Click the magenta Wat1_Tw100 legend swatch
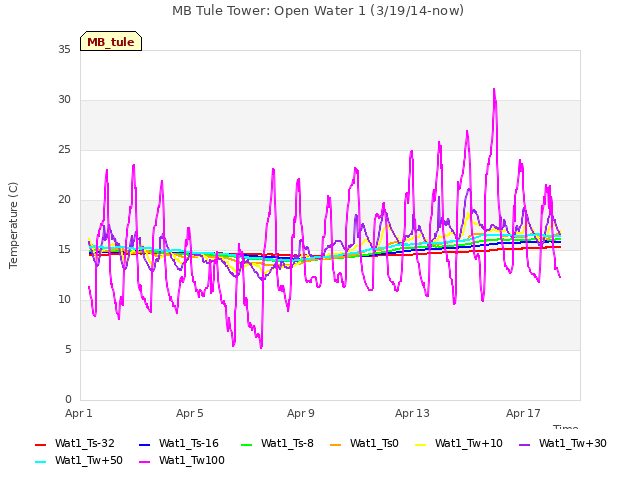This screenshot has width=640, height=480. click(144, 462)
